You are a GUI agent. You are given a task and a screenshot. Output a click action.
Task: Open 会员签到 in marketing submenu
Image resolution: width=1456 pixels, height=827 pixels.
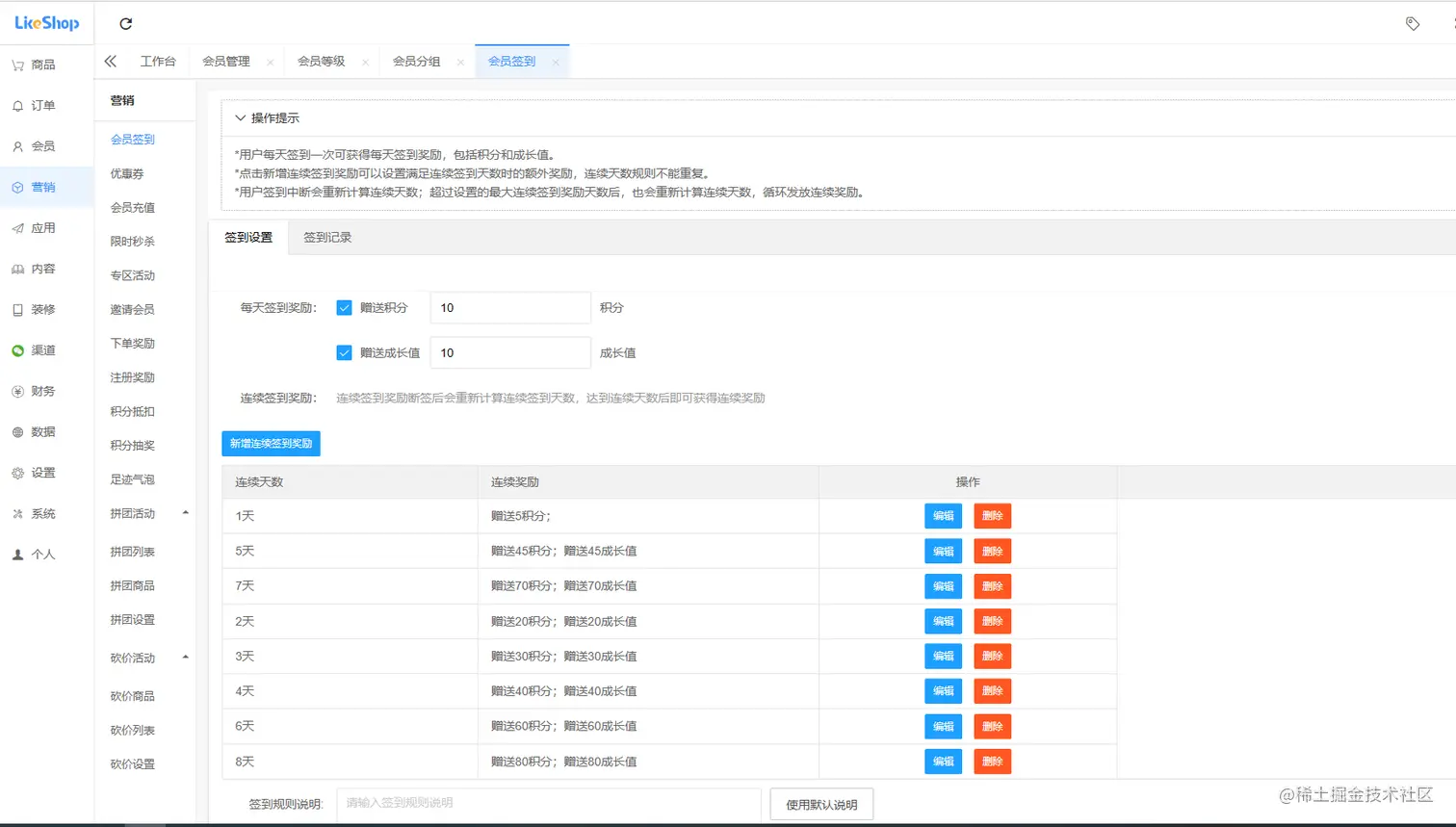click(x=133, y=140)
